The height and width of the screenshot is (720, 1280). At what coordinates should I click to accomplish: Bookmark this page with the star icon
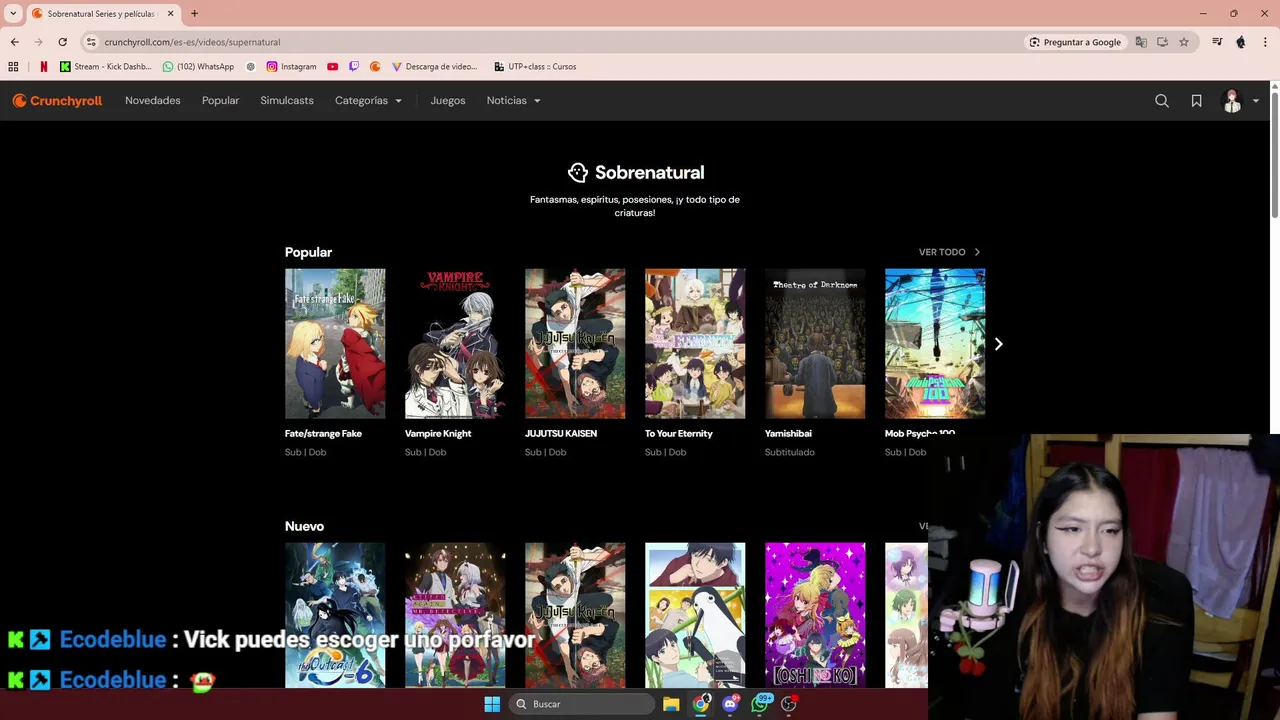point(1184,42)
